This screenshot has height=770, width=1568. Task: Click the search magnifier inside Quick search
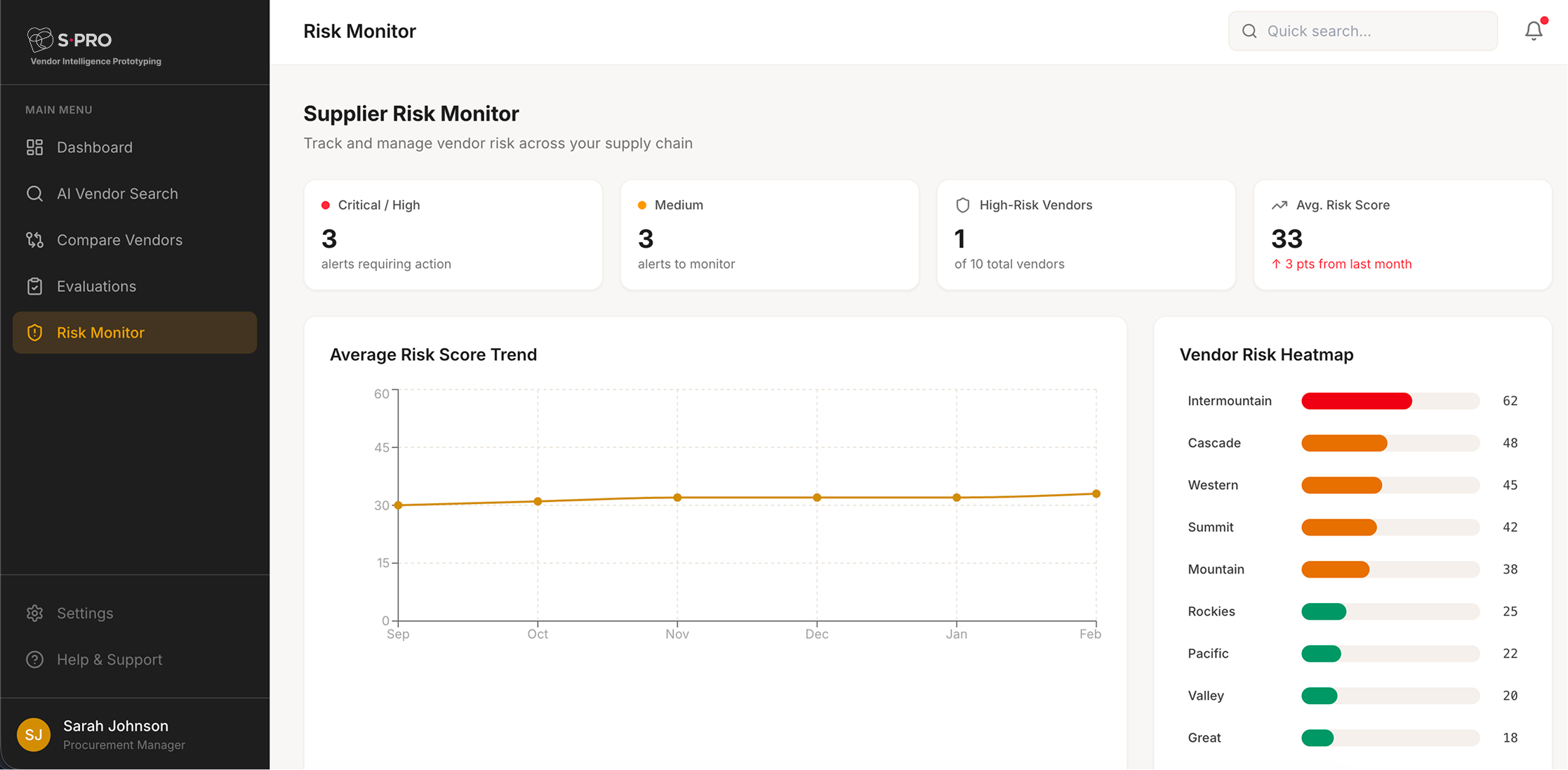(1249, 31)
